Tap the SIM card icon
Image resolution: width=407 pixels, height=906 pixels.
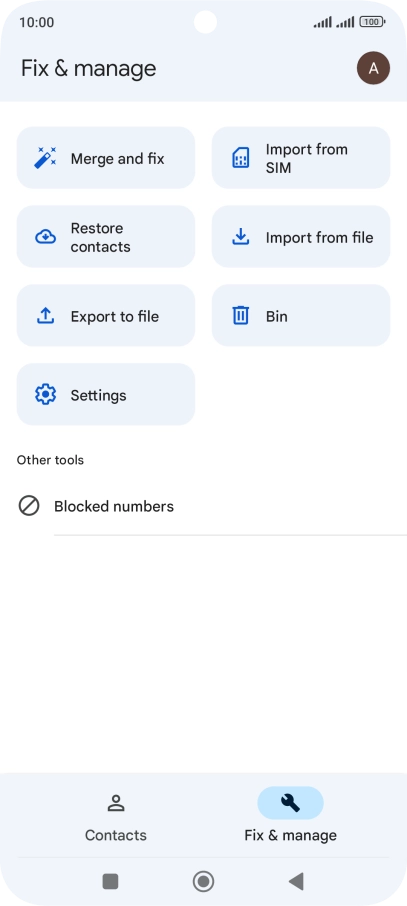click(240, 158)
